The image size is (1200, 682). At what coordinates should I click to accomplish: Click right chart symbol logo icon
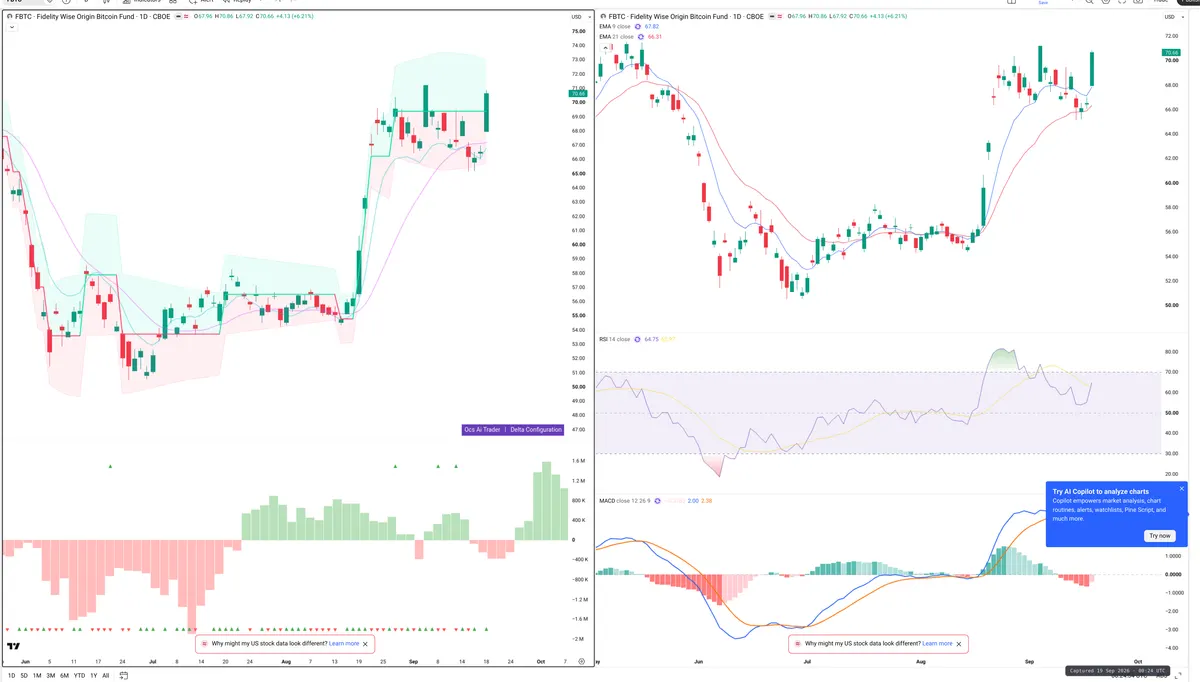[x=605, y=17]
